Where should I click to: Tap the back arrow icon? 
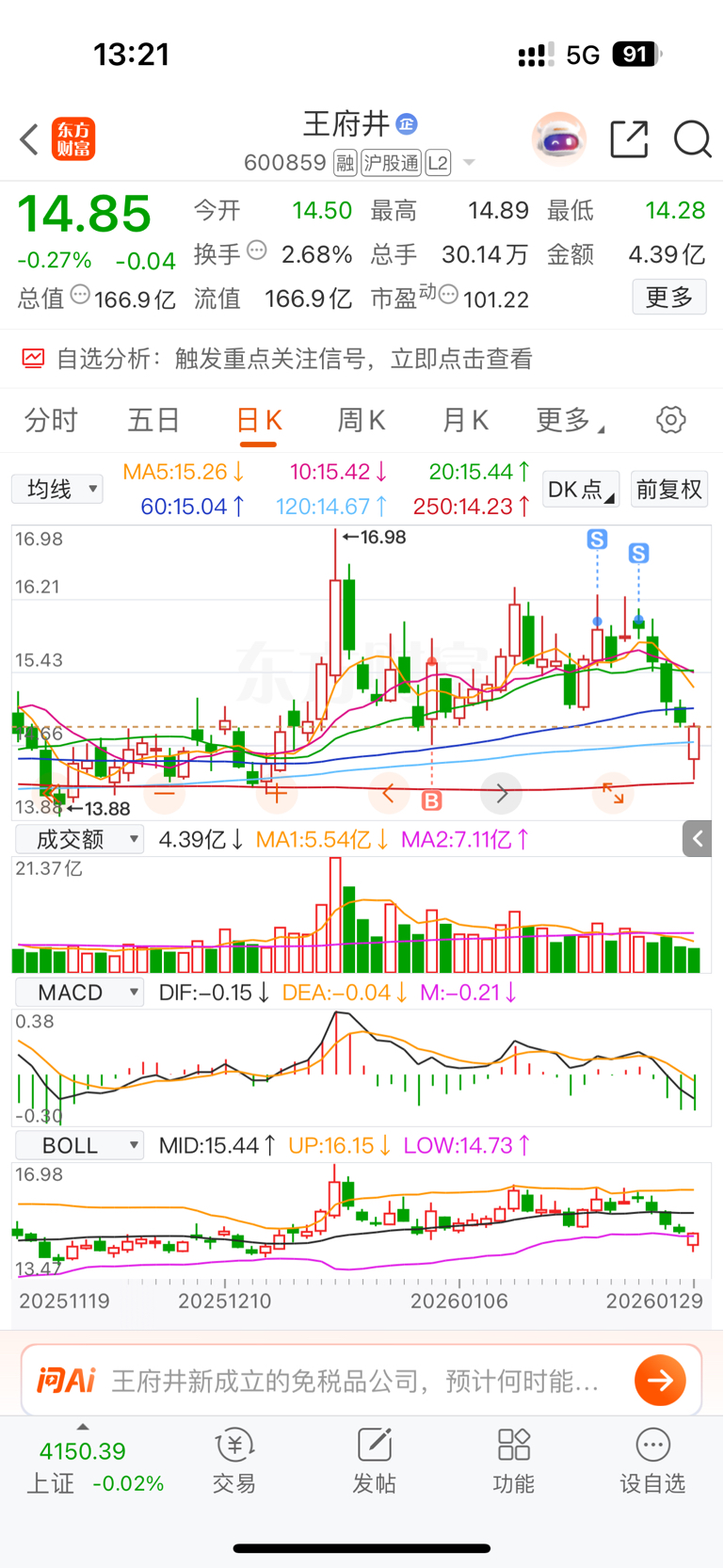[x=29, y=139]
